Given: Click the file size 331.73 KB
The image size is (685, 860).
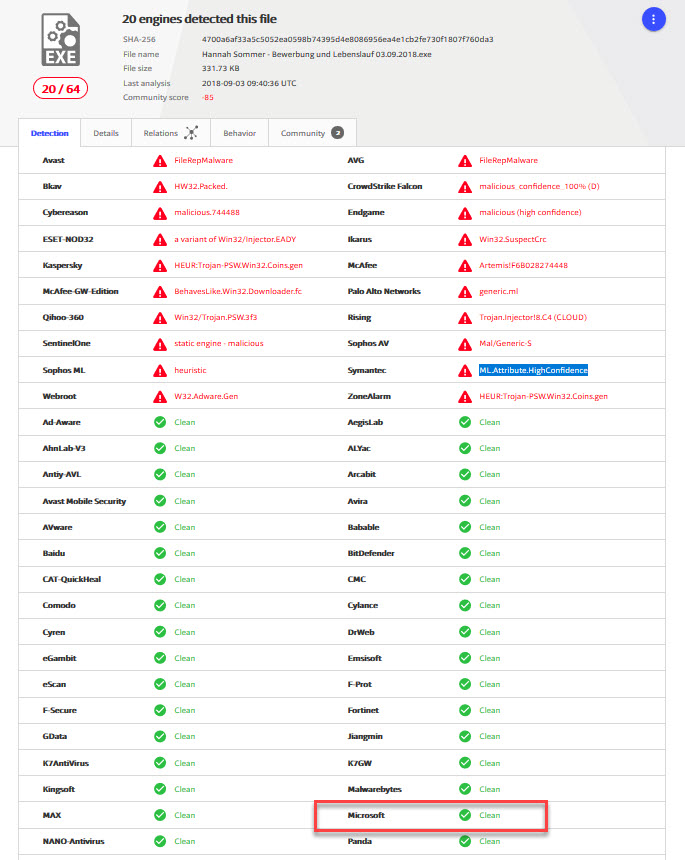Looking at the screenshot, I should coord(220,68).
